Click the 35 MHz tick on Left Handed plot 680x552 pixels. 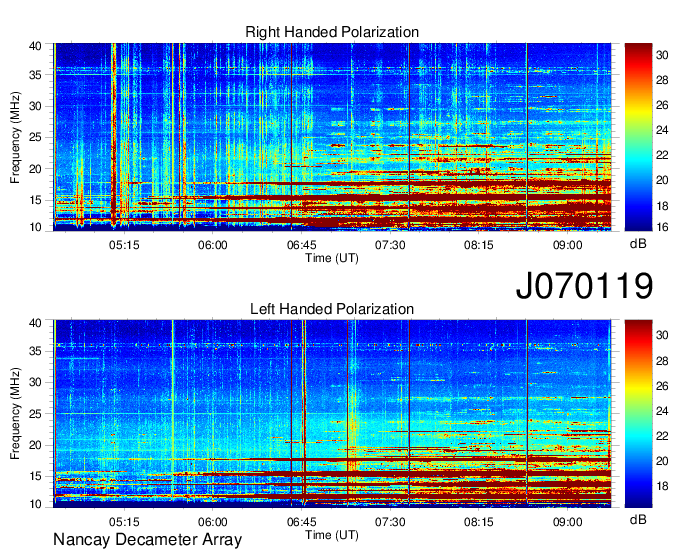click(35, 351)
